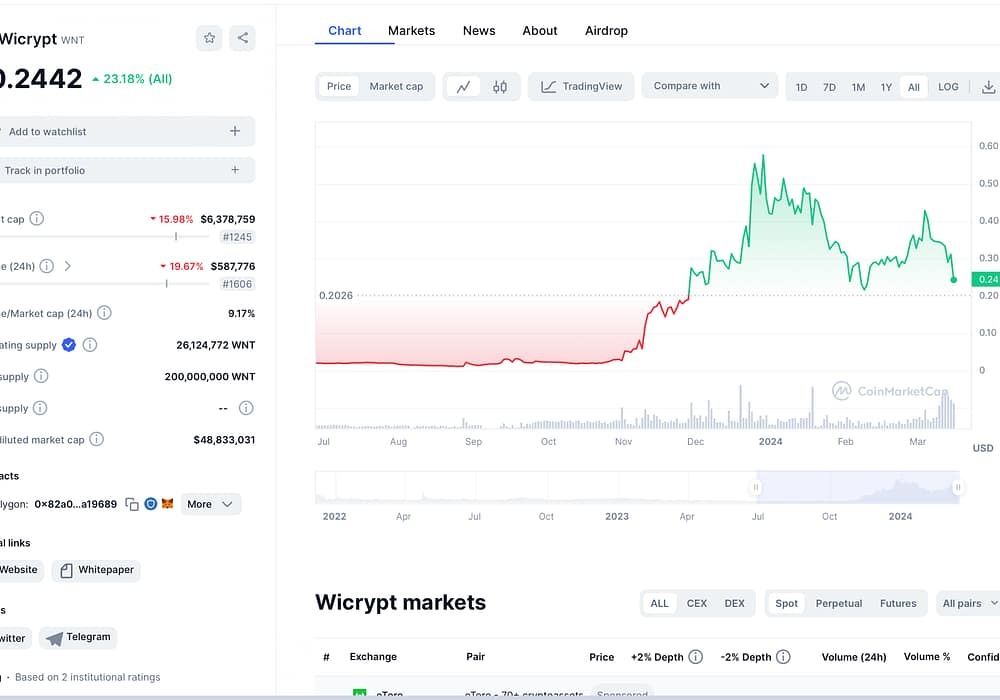Screen dimensions: 1000x700
Task: Expand the More contracts dropdown
Action: pyautogui.click(x=211, y=504)
